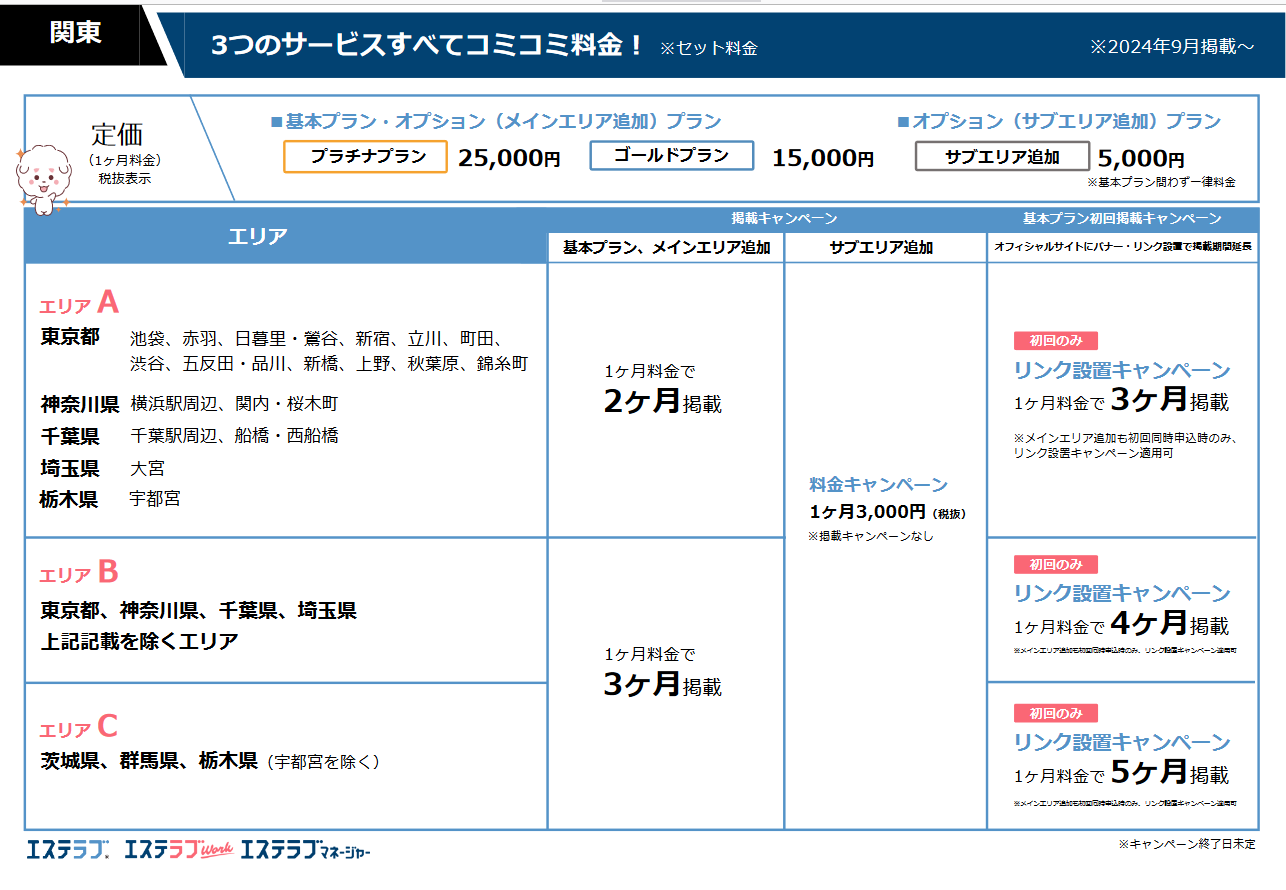The image size is (1286, 890).
Task: Click 3ヶ月掲載 in the link campaign column
Action: coord(1170,401)
